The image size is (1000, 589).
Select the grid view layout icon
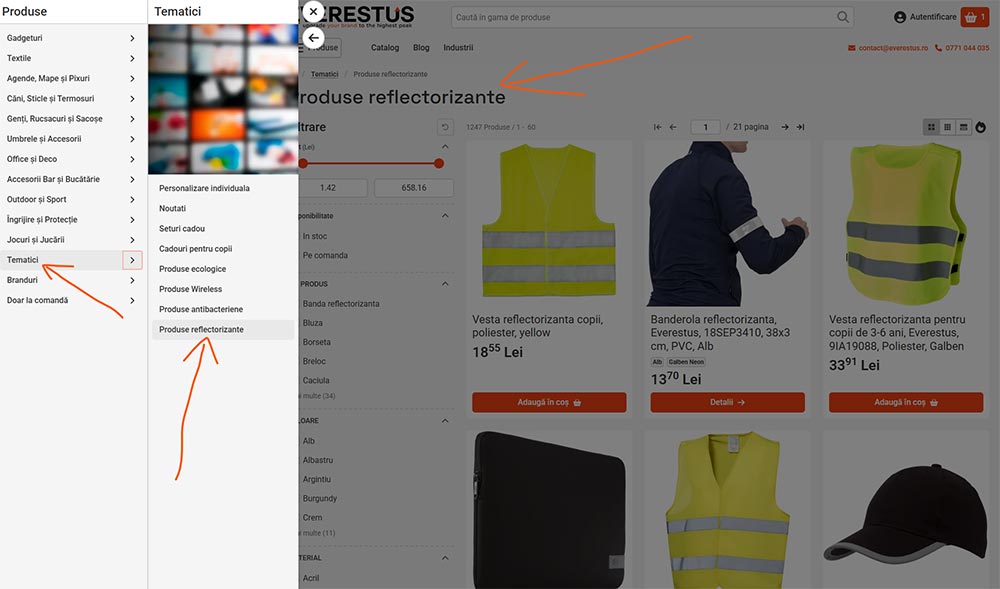coord(931,127)
